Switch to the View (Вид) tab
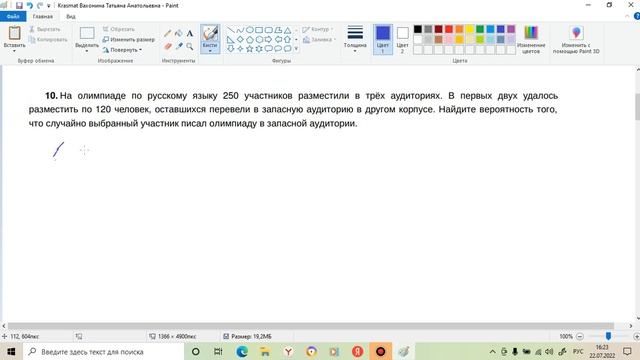 click(x=71, y=16)
